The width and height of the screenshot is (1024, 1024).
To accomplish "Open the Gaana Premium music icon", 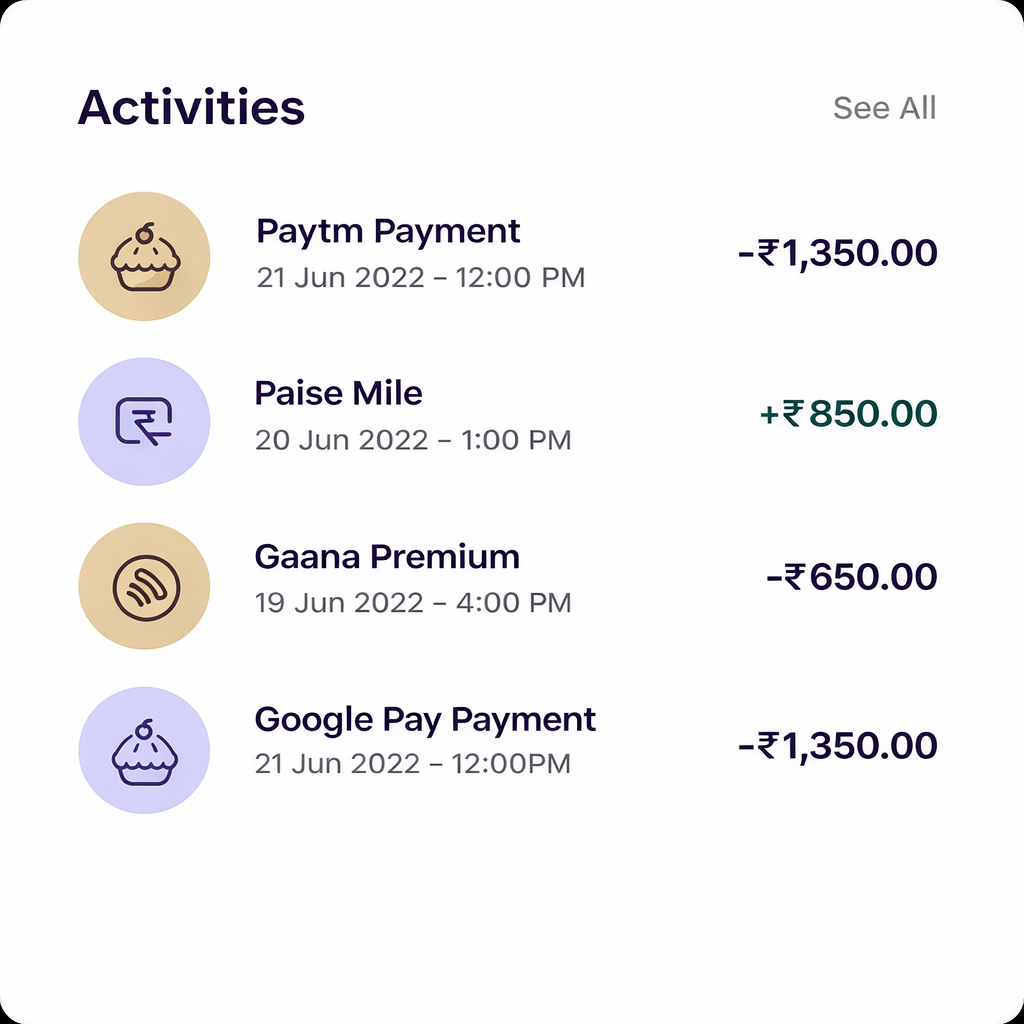I will point(144,586).
